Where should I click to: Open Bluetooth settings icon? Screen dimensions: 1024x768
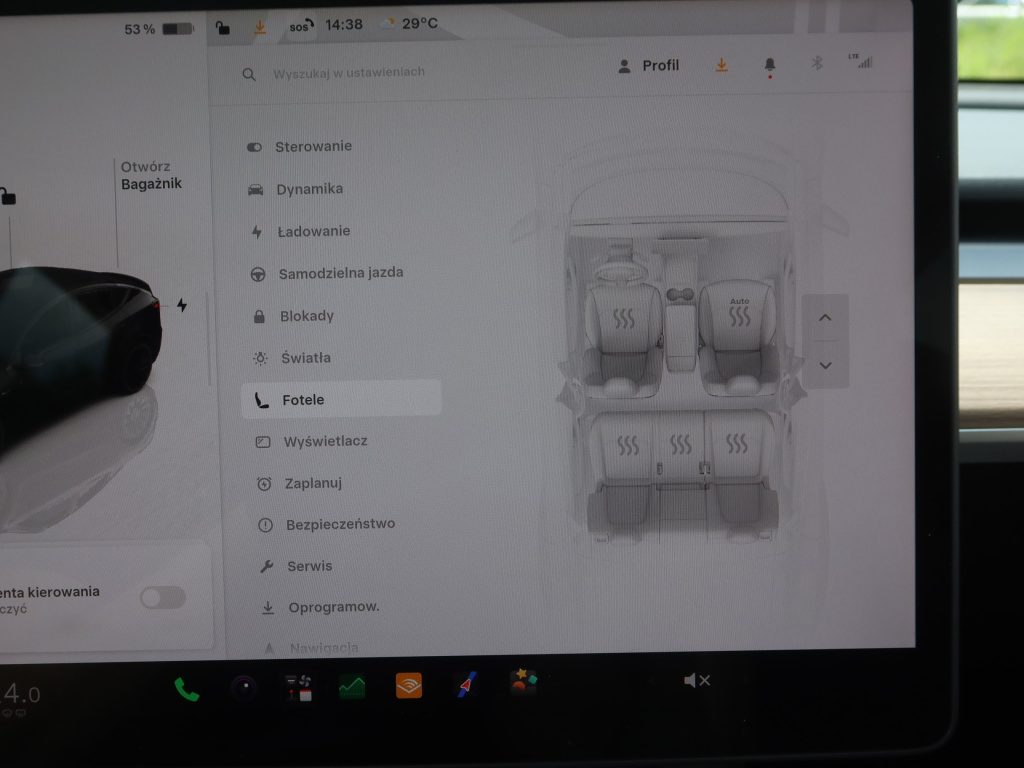tap(817, 63)
